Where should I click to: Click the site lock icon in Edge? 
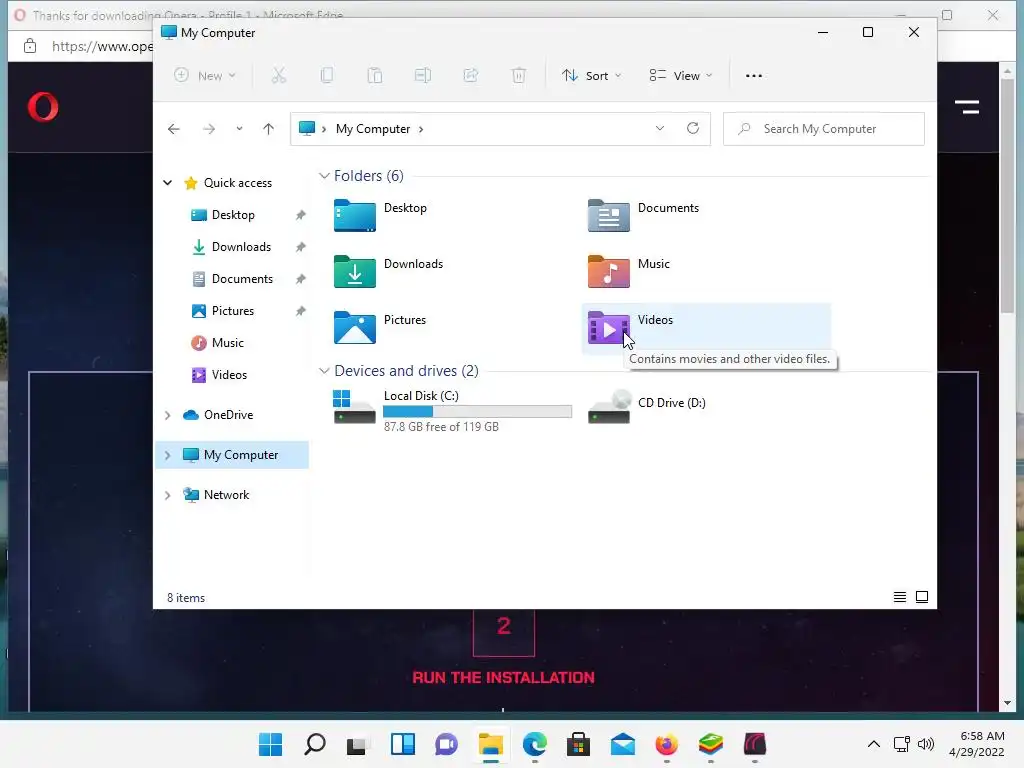tap(30, 46)
